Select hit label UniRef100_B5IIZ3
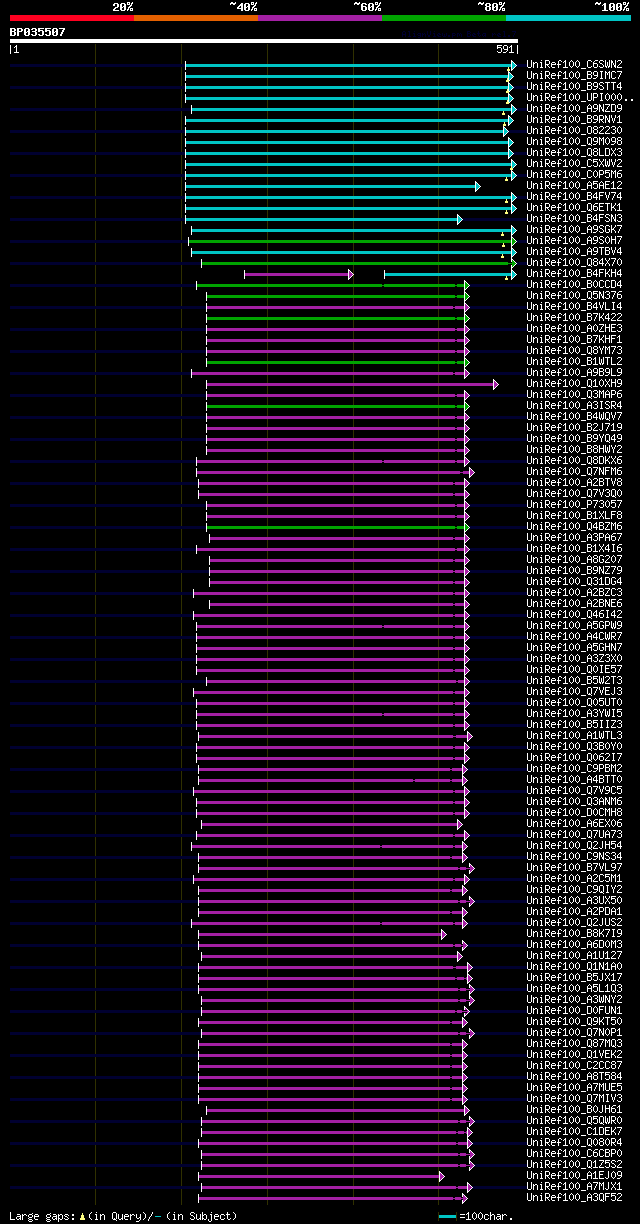 coord(574,724)
